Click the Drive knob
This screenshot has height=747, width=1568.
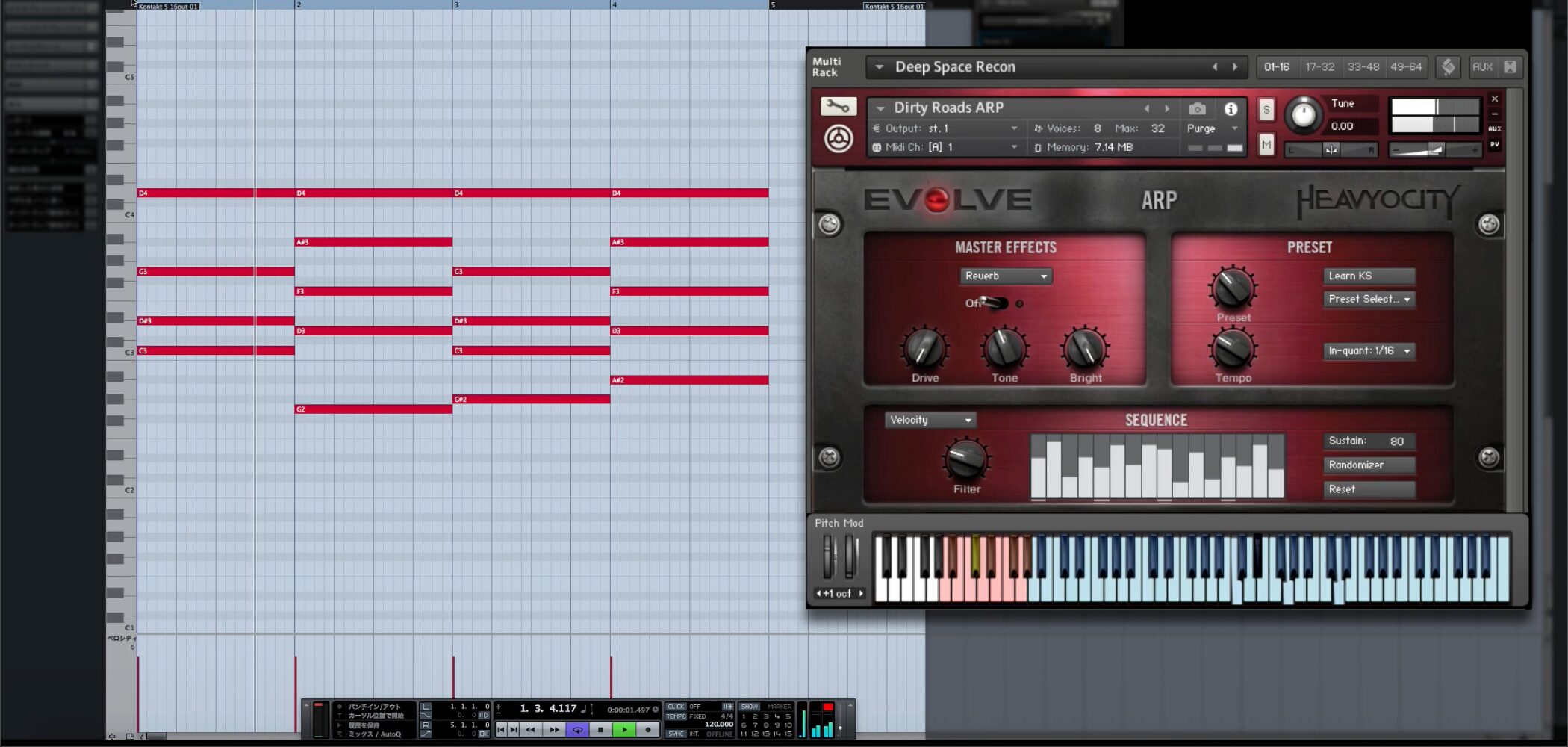(924, 349)
